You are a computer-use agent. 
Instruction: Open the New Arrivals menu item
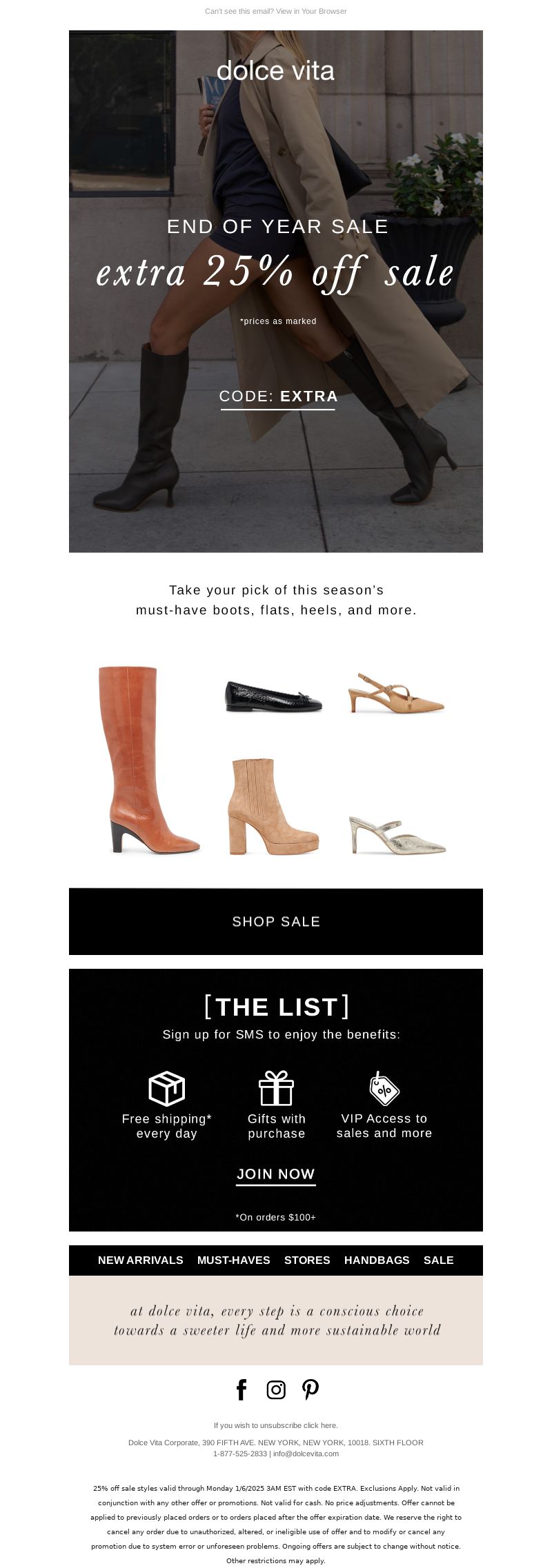coord(141,1260)
